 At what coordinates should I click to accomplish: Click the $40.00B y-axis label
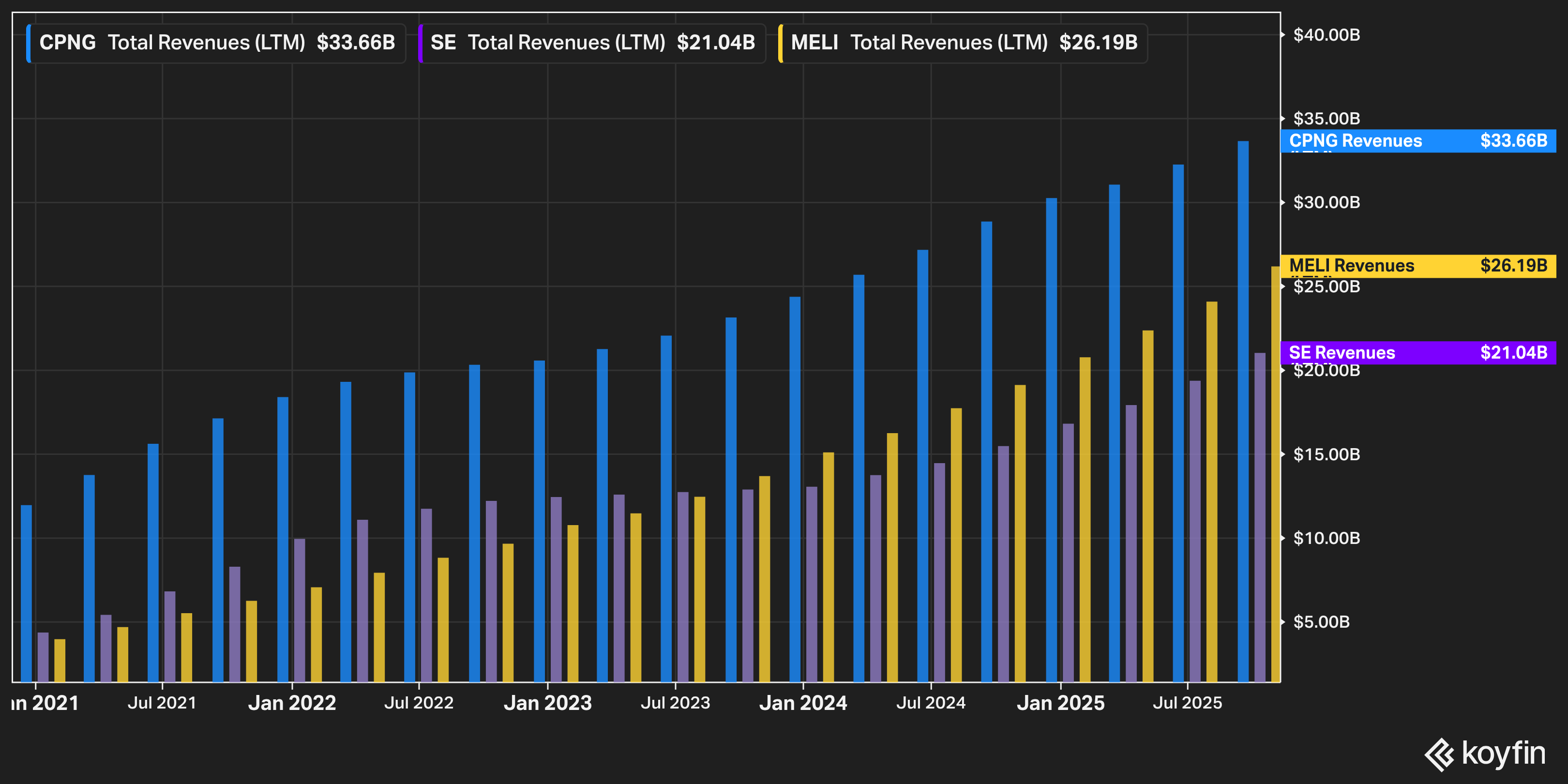tap(1327, 35)
